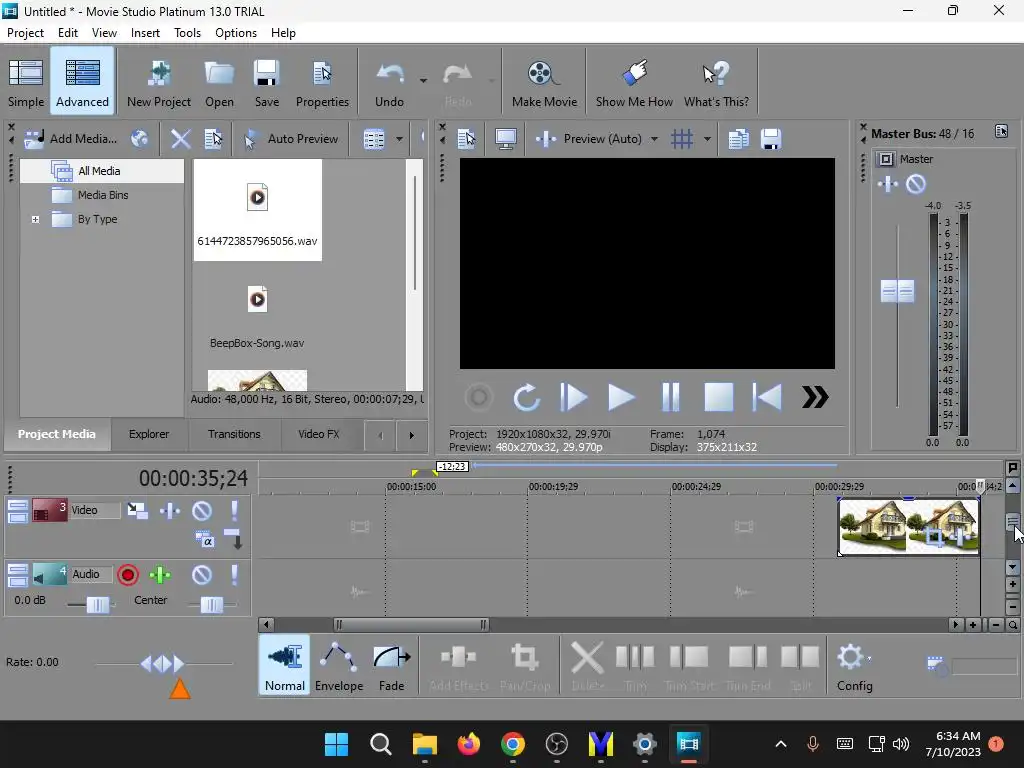Open the Make Movie wizard
Viewport: 1024px width, 768px height.
[x=544, y=82]
